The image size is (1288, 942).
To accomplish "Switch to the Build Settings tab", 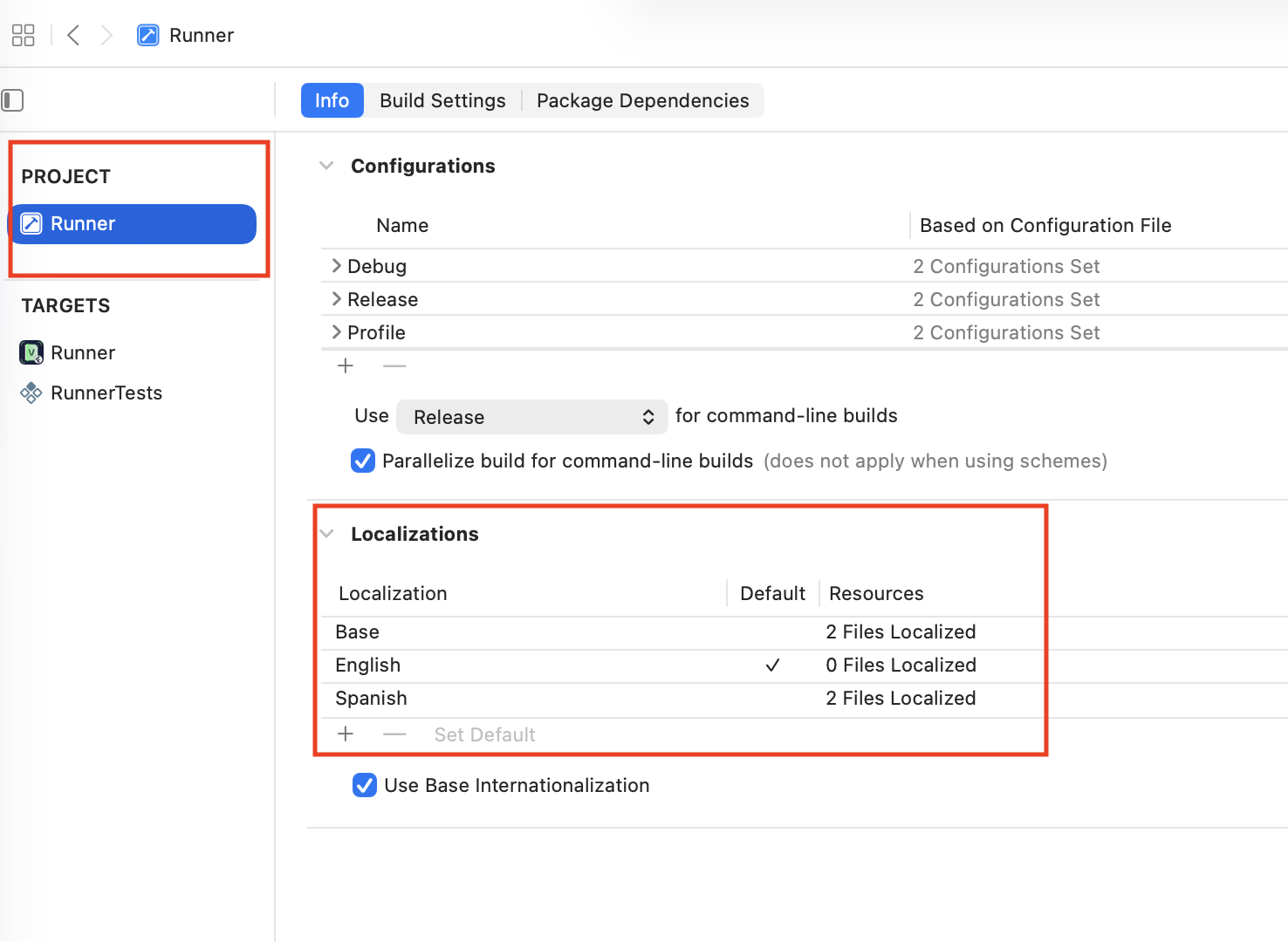I will pos(442,100).
